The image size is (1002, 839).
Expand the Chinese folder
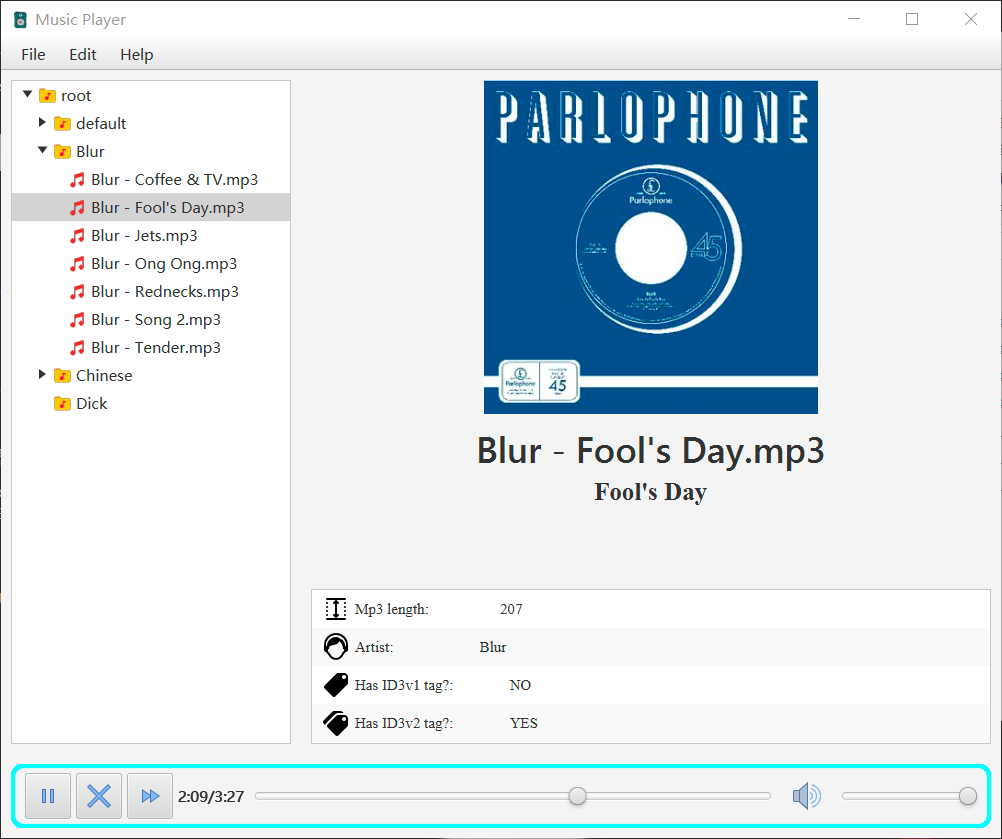[42, 375]
